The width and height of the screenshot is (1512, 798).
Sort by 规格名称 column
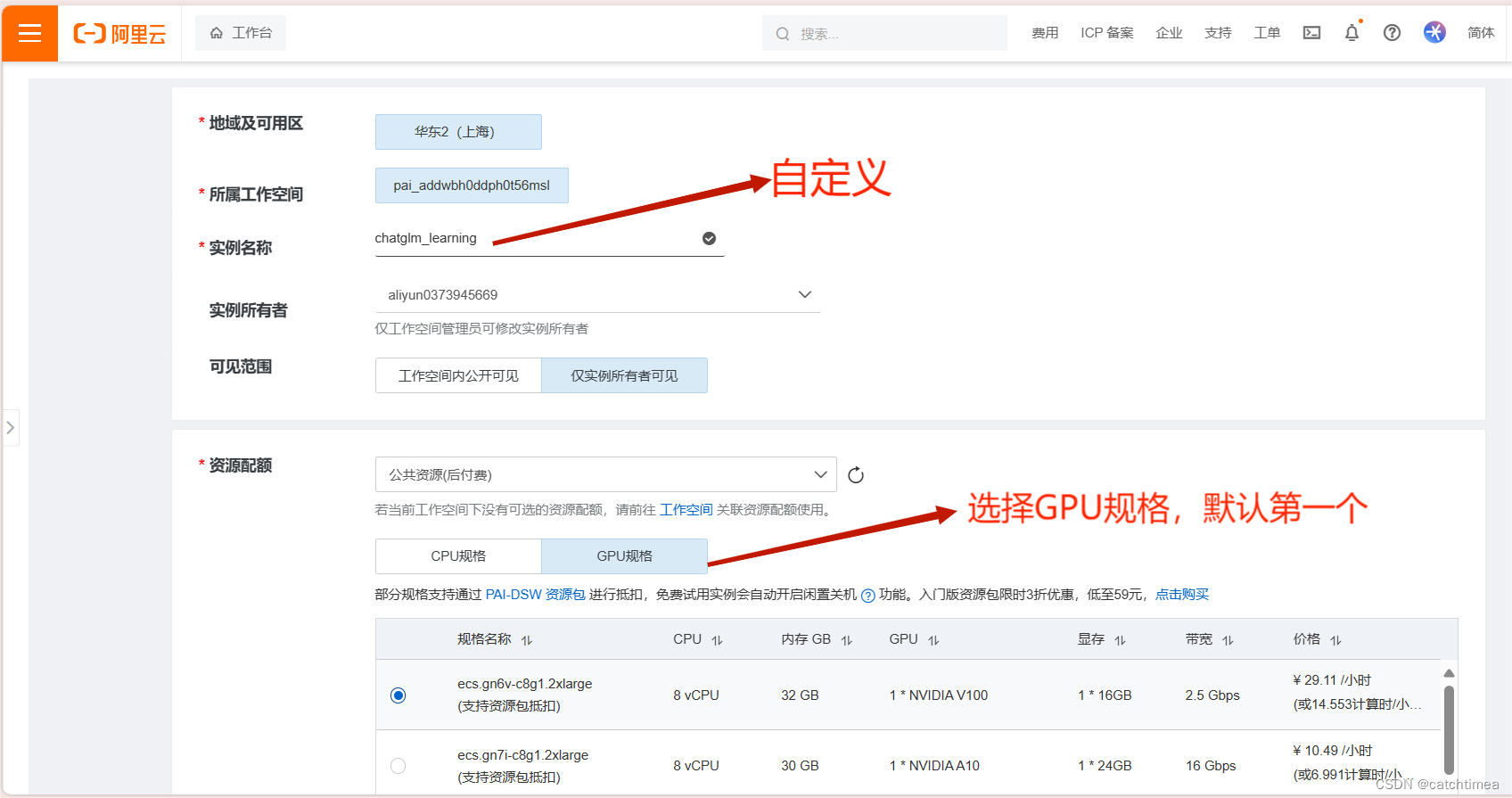coord(526,640)
